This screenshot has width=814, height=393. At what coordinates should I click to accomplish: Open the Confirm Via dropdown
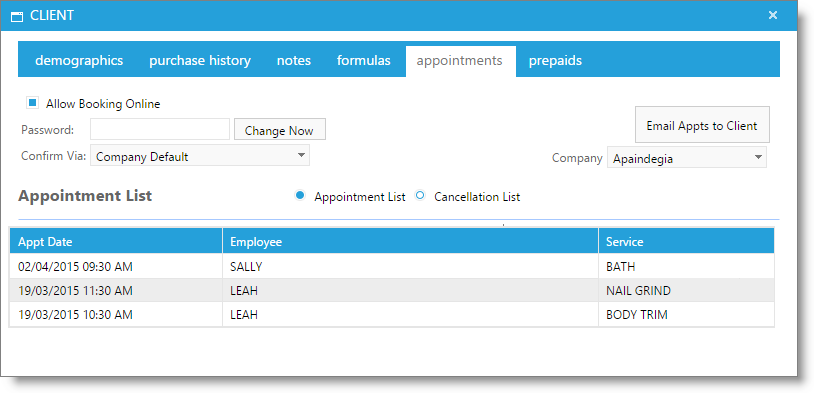pos(200,156)
